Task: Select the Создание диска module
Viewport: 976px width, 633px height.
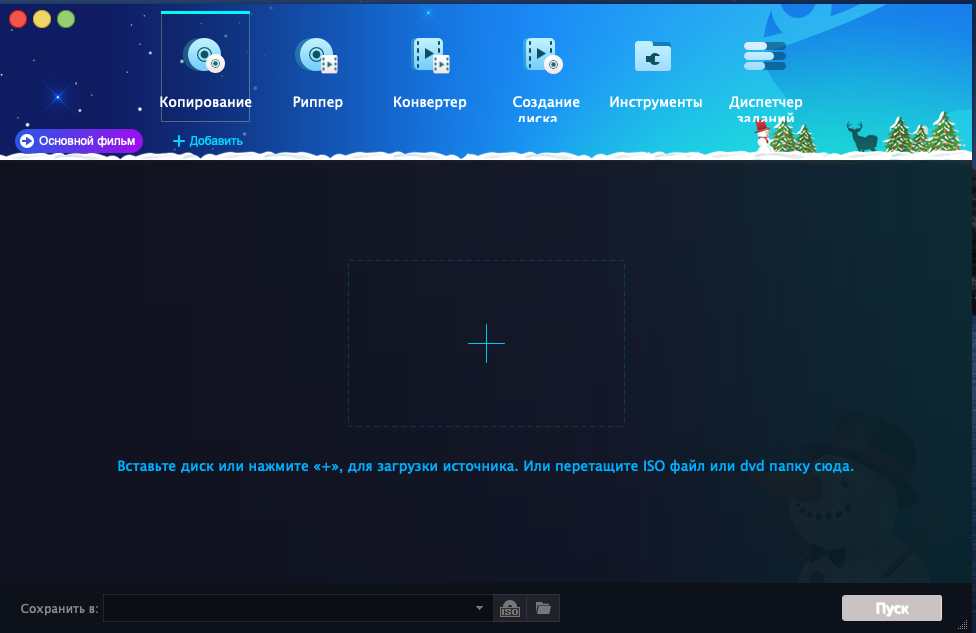Action: pos(543,56)
